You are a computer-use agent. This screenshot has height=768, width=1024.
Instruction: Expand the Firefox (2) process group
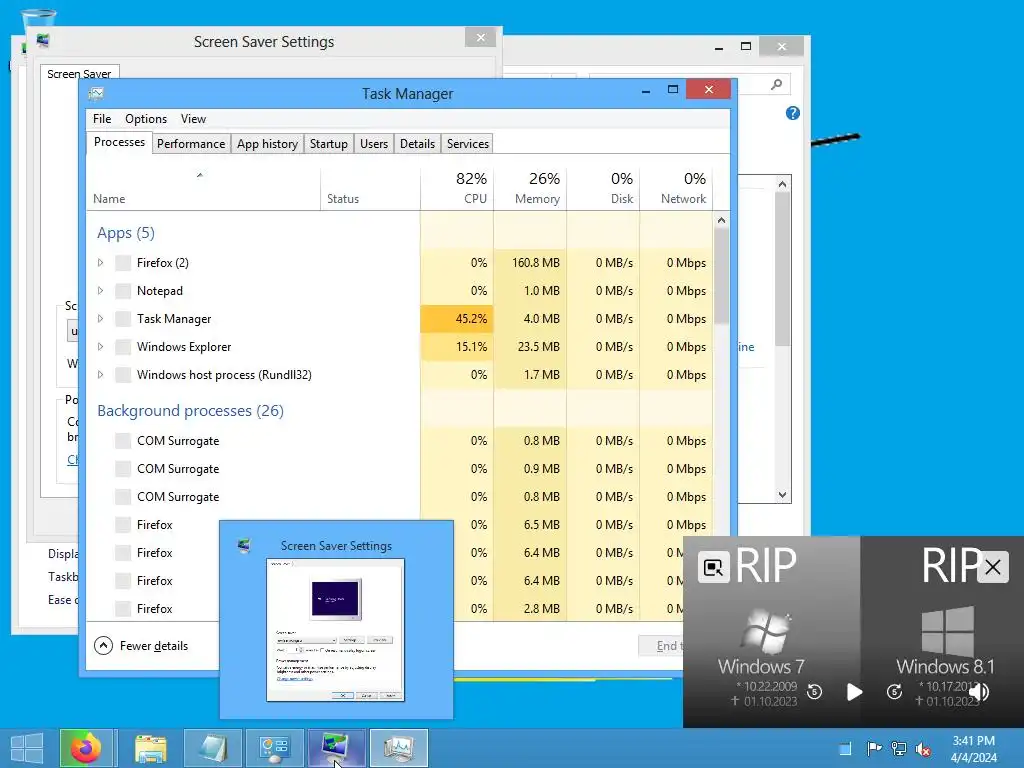[101, 263]
